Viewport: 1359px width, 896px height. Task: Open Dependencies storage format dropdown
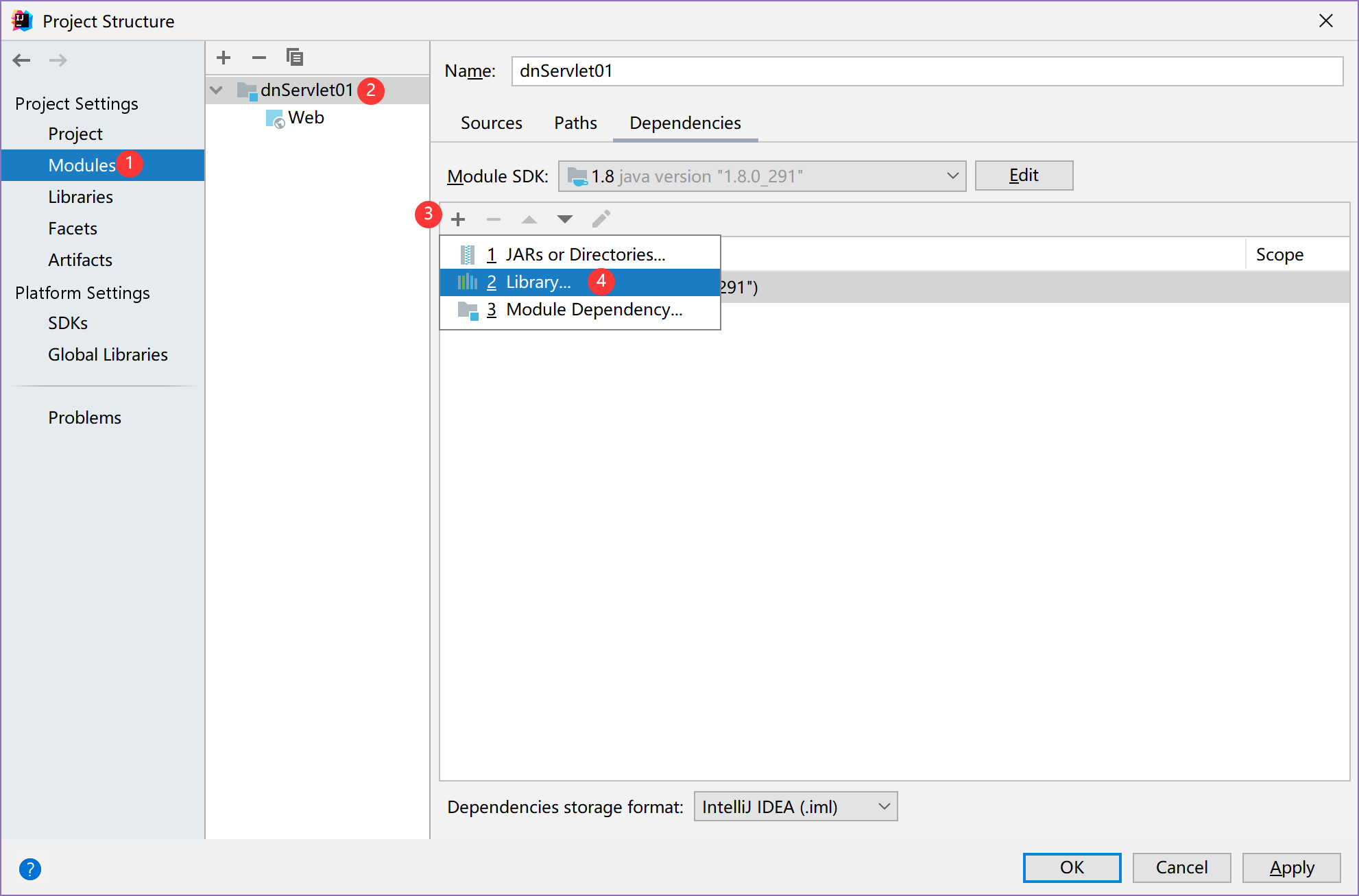795,807
